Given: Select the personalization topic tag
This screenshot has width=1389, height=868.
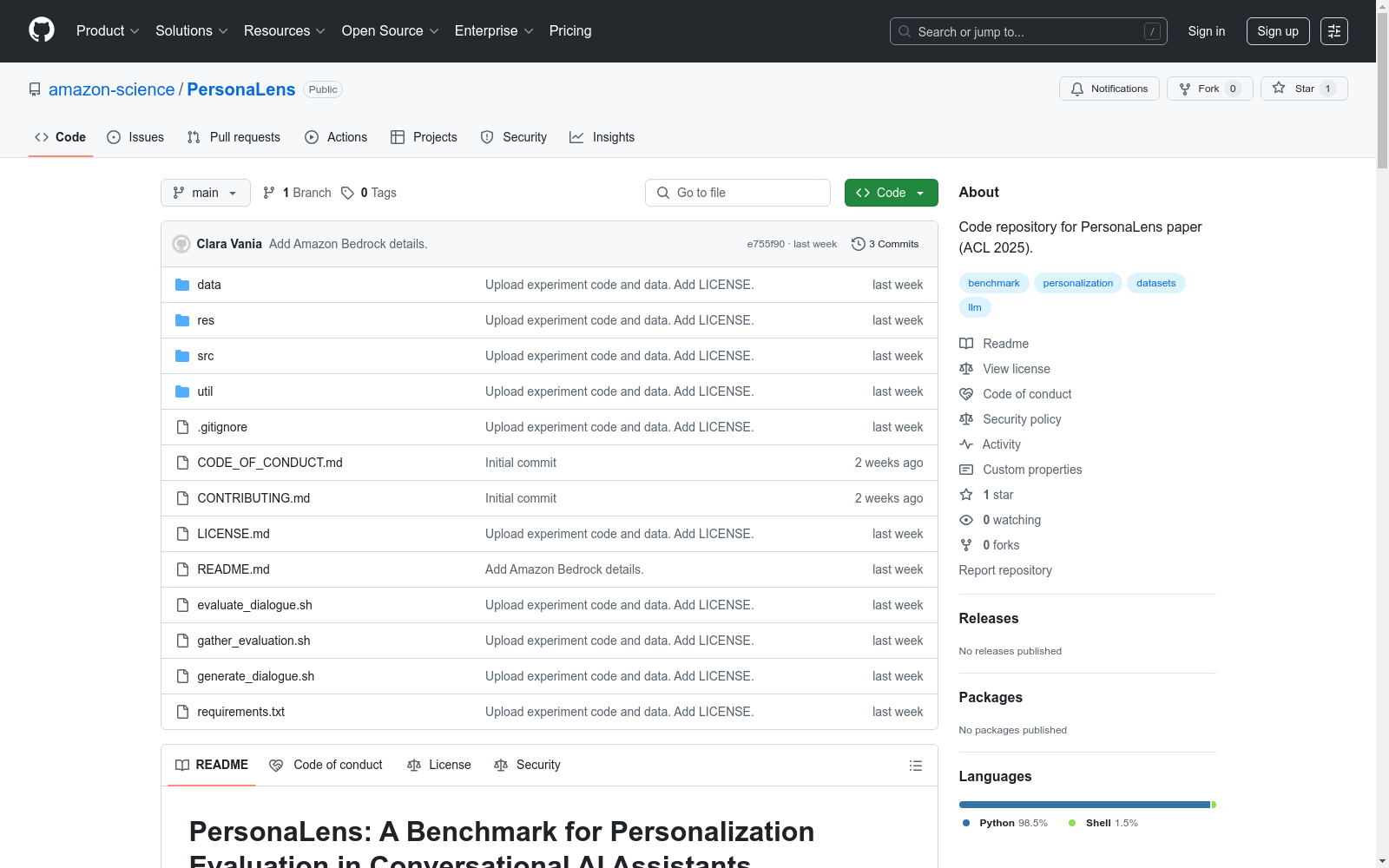Looking at the screenshot, I should click(x=1078, y=283).
